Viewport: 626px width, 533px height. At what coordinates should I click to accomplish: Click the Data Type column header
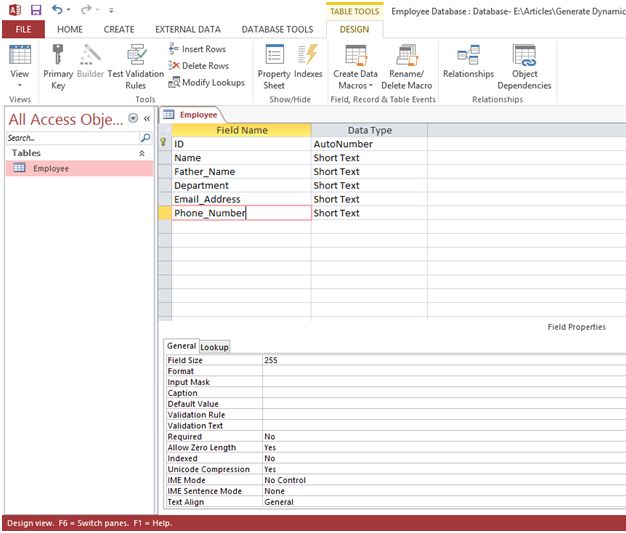point(369,130)
